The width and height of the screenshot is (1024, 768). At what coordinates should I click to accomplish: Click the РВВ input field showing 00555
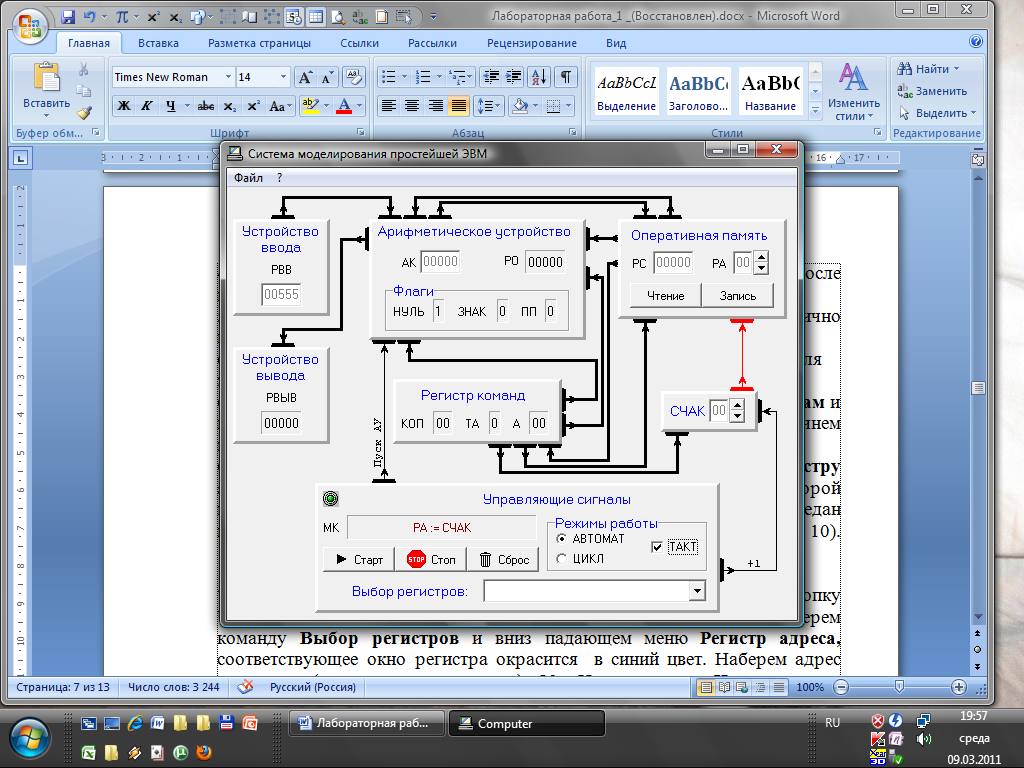pyautogui.click(x=281, y=295)
